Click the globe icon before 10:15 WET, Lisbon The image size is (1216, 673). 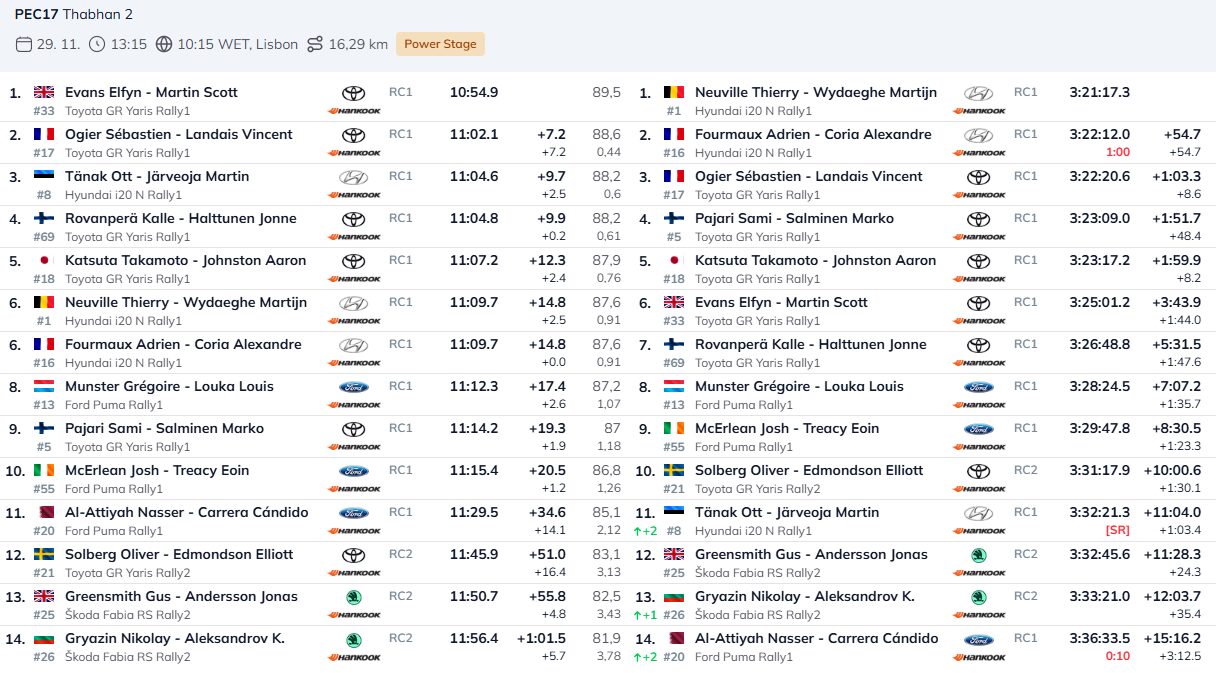[164, 44]
